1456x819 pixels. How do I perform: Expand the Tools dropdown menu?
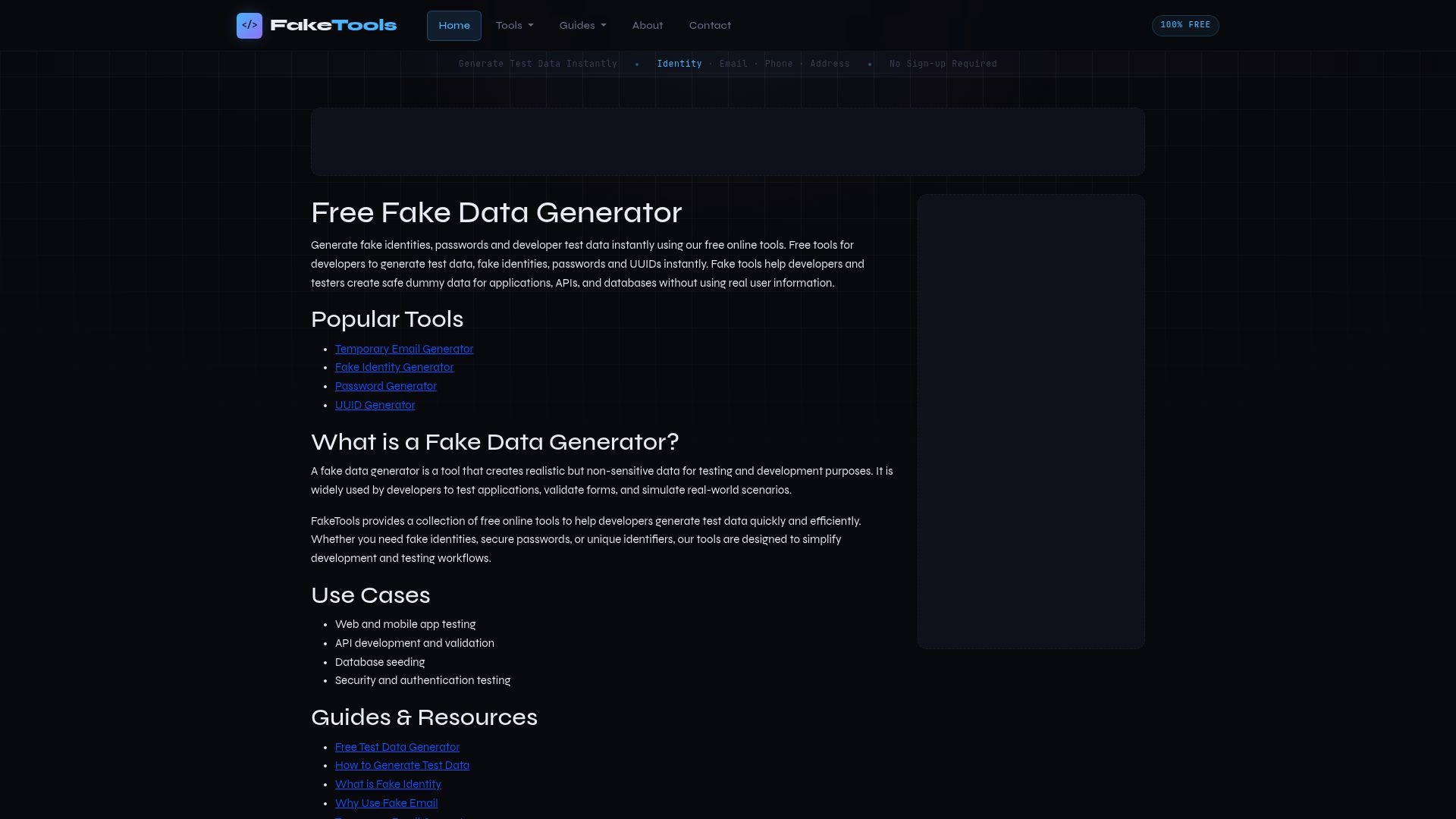[515, 26]
